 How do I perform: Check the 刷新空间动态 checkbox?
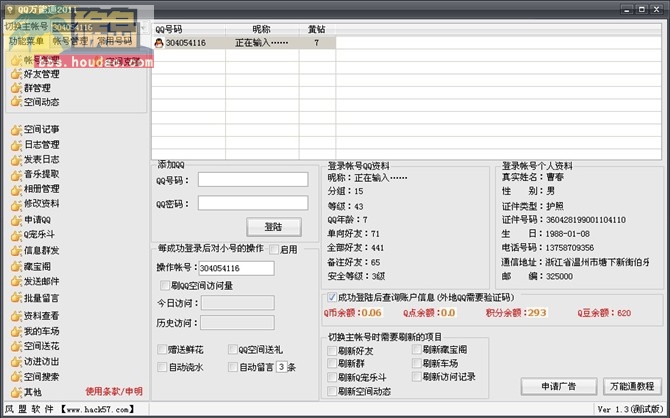click(x=332, y=391)
